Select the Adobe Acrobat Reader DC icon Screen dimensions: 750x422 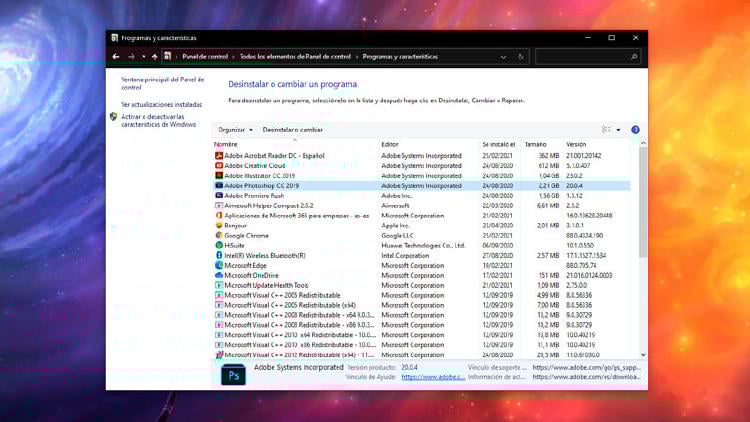[219, 156]
